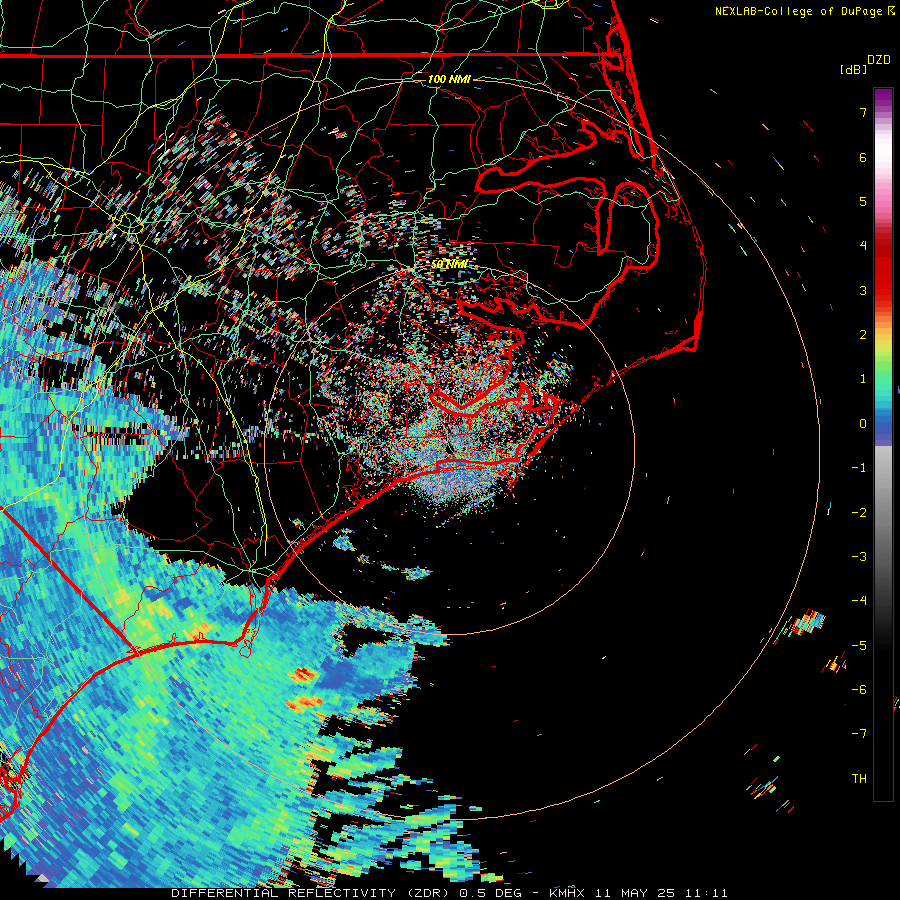900x900 pixels.
Task: Select the 4 dB scale label
Action: [x=863, y=246]
